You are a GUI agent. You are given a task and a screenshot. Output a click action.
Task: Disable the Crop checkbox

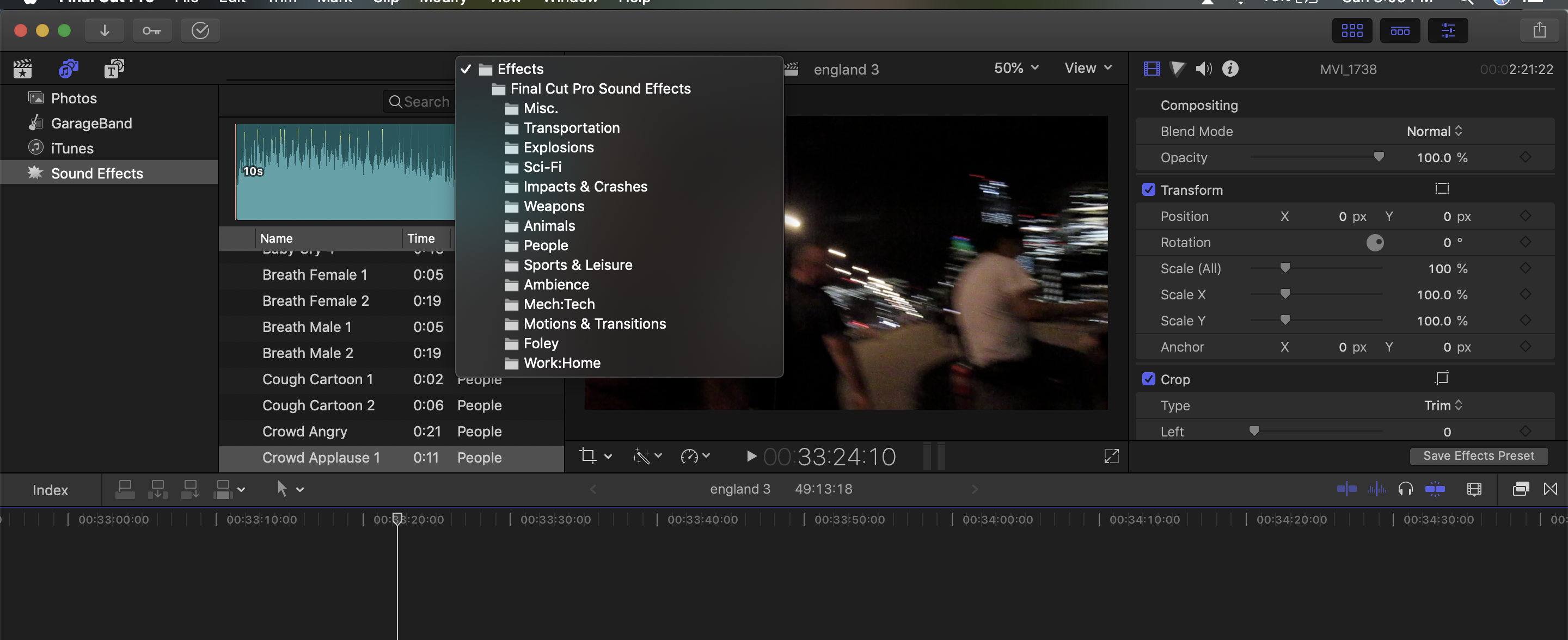[1149, 379]
